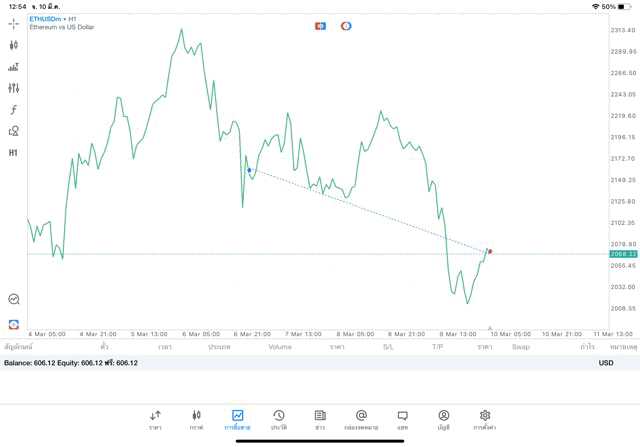Switch to the กราฟ (Chart) bottom tab
Screen dimensions: 640x447
[x=196, y=419]
